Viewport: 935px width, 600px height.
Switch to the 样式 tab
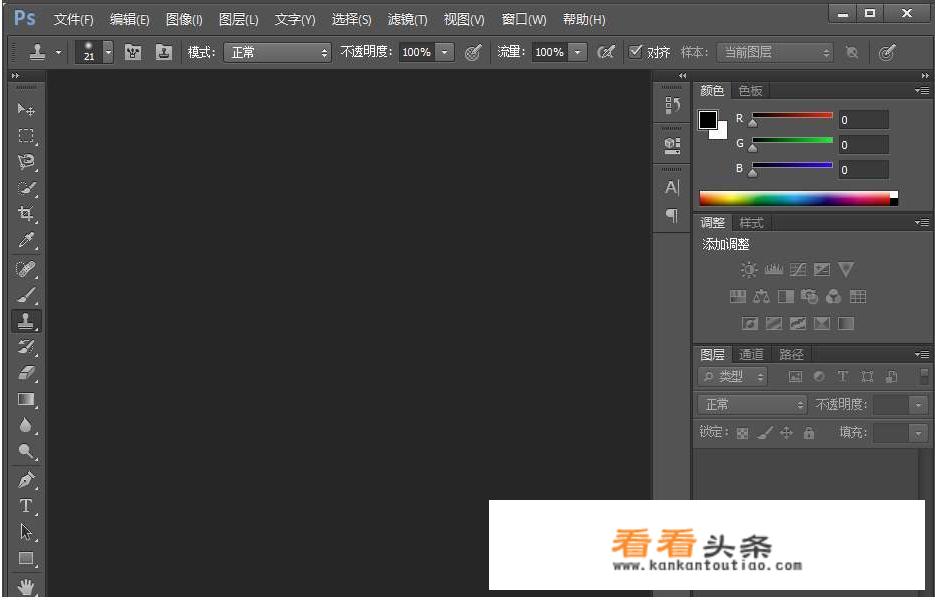click(x=751, y=223)
